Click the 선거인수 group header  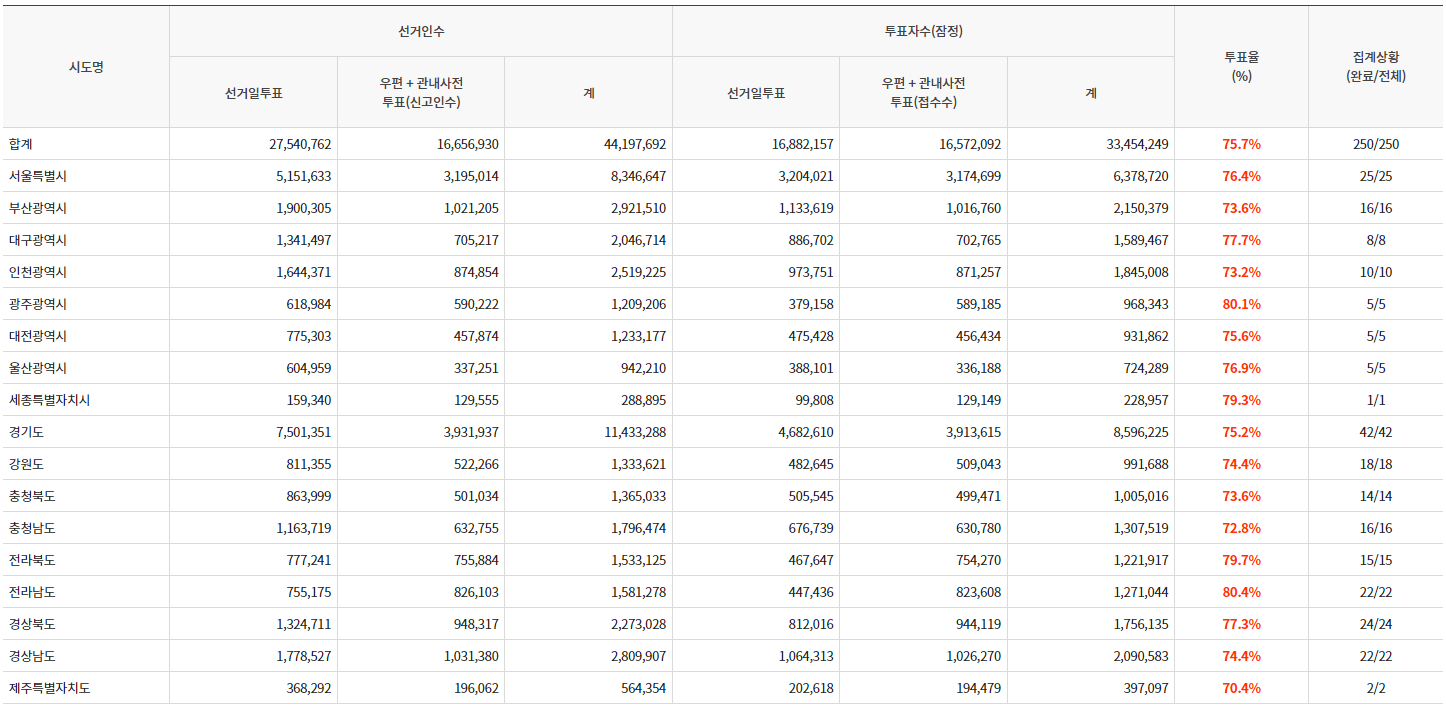tap(421, 31)
